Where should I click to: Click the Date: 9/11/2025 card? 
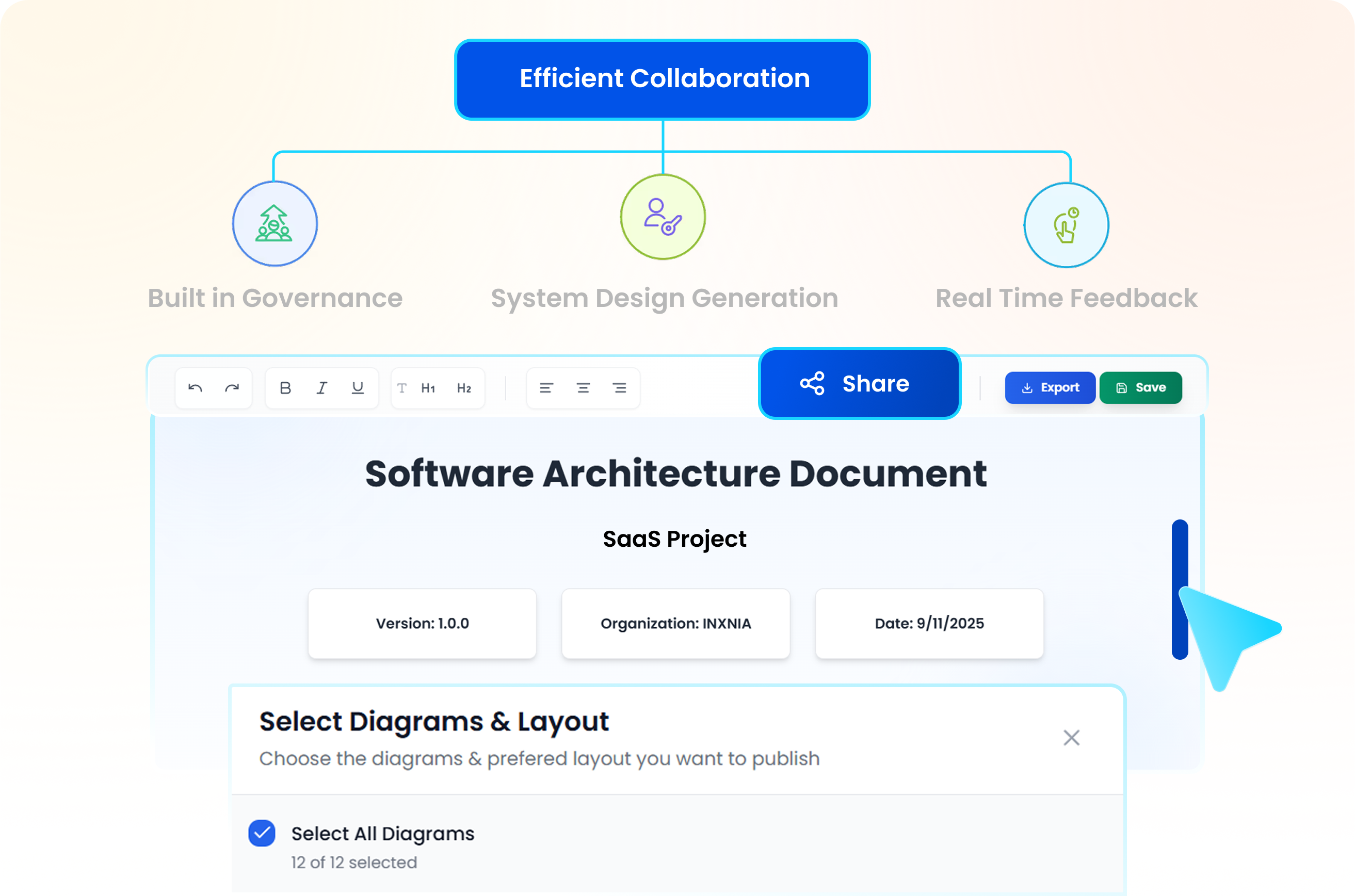(x=929, y=624)
